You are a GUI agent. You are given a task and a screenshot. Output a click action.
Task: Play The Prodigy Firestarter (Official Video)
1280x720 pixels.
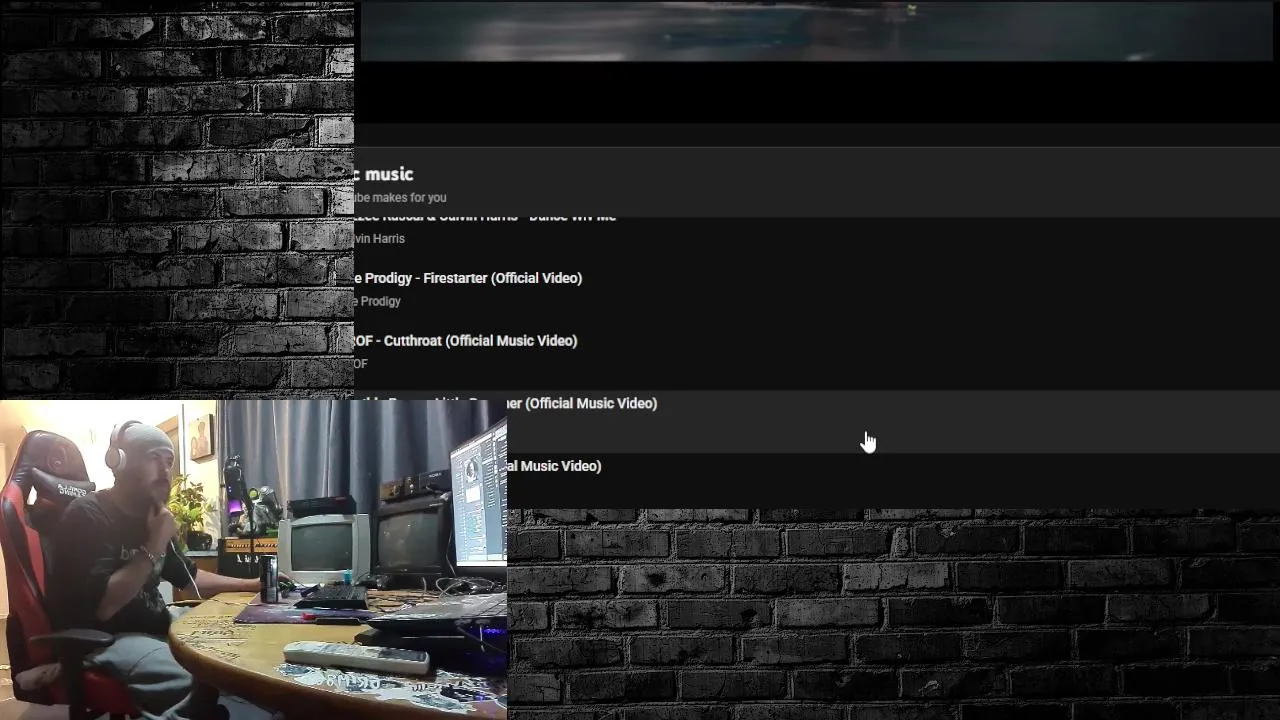468,278
